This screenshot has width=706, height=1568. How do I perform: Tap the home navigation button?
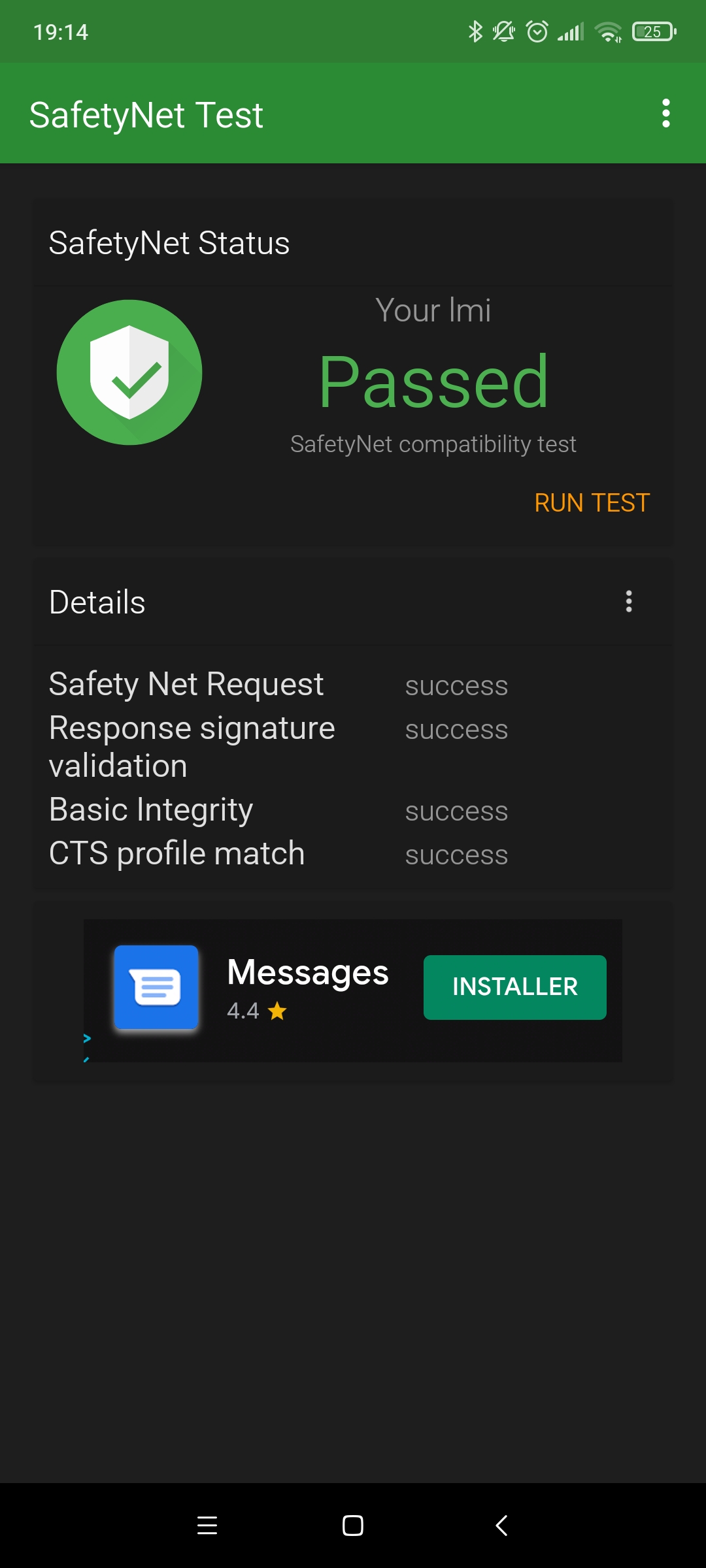[353, 1526]
